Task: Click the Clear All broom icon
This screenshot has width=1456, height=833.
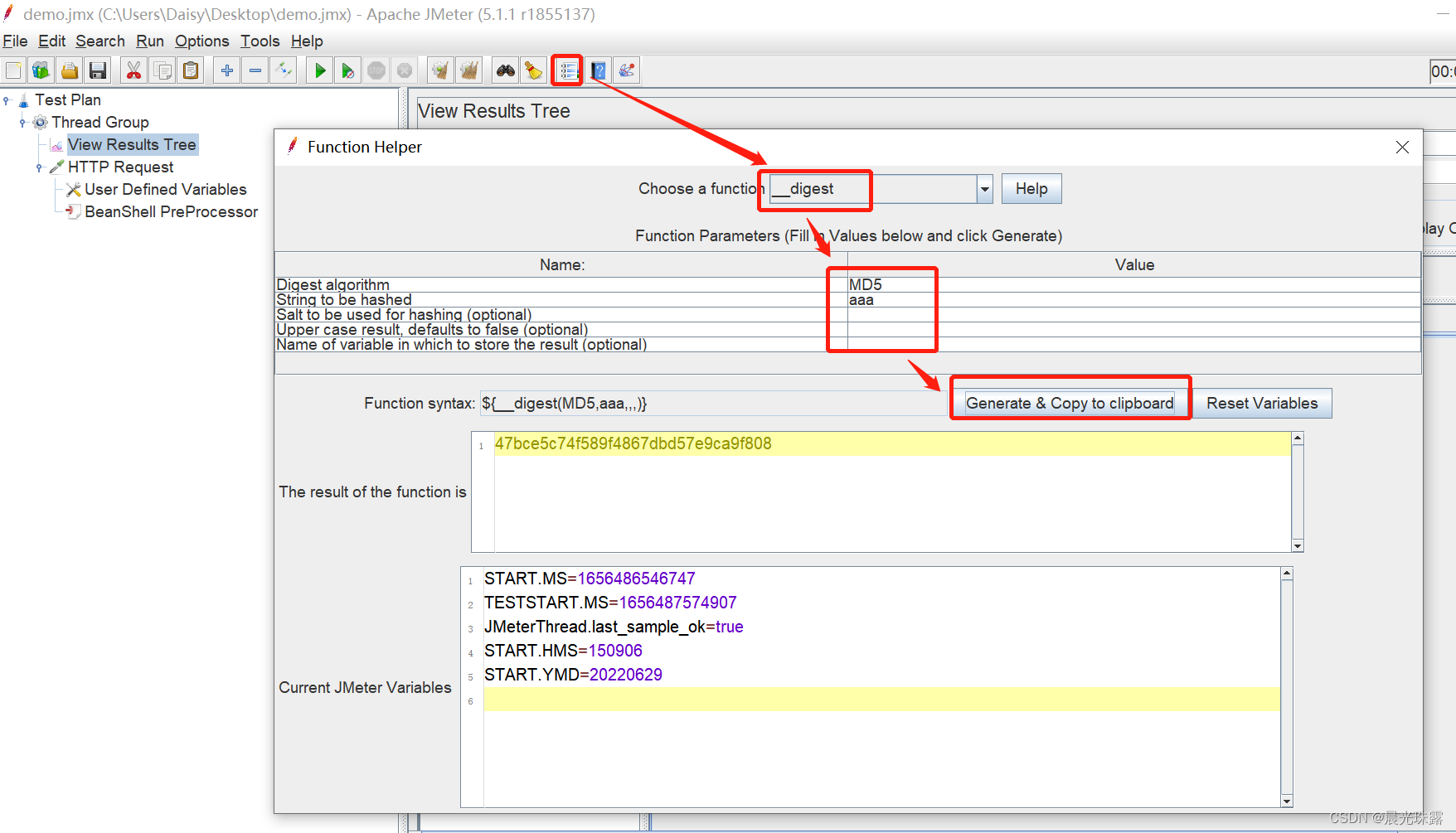Action: click(468, 70)
